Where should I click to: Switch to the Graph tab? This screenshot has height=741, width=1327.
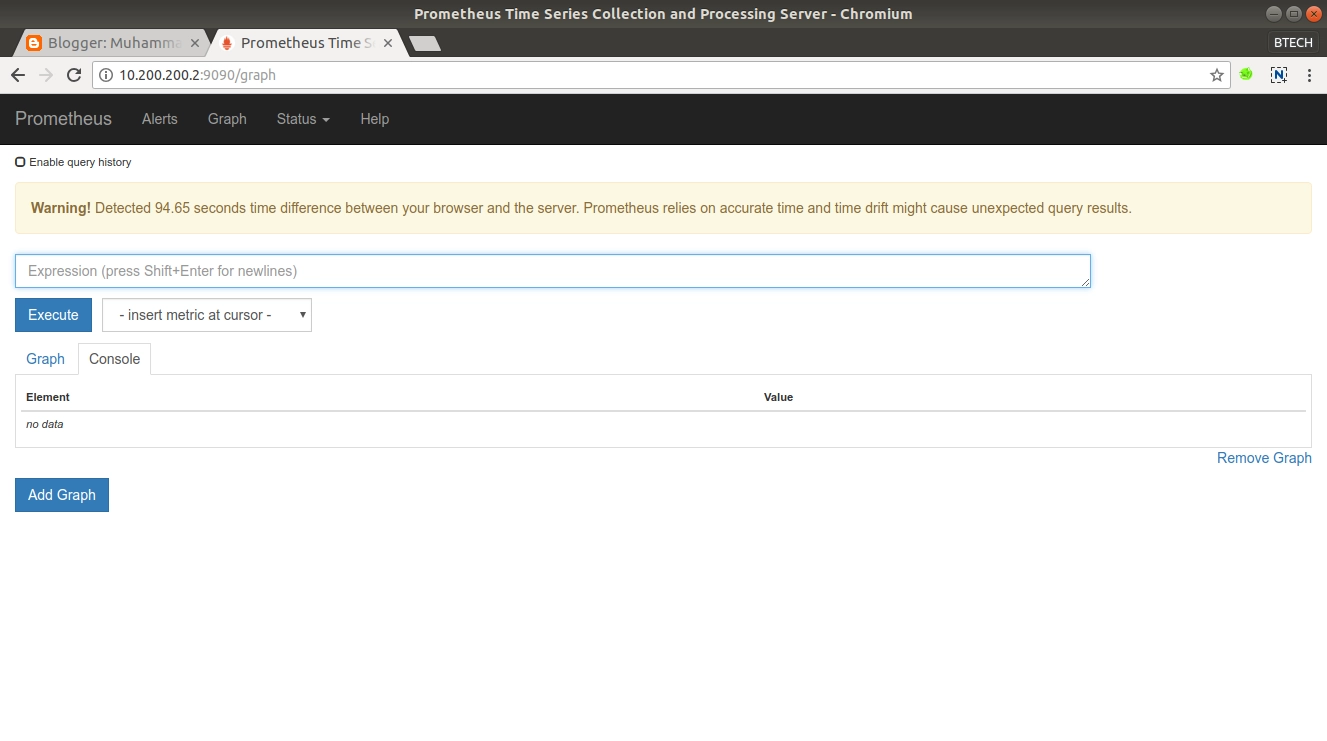click(x=45, y=359)
